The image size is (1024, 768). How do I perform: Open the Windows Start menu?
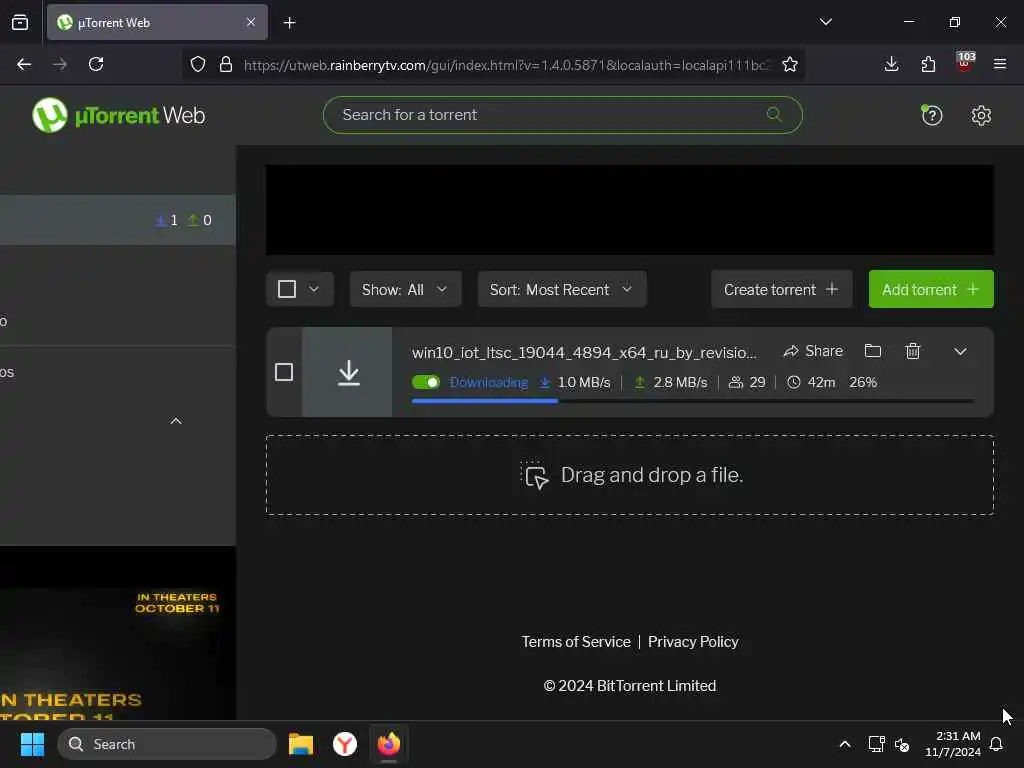point(32,744)
